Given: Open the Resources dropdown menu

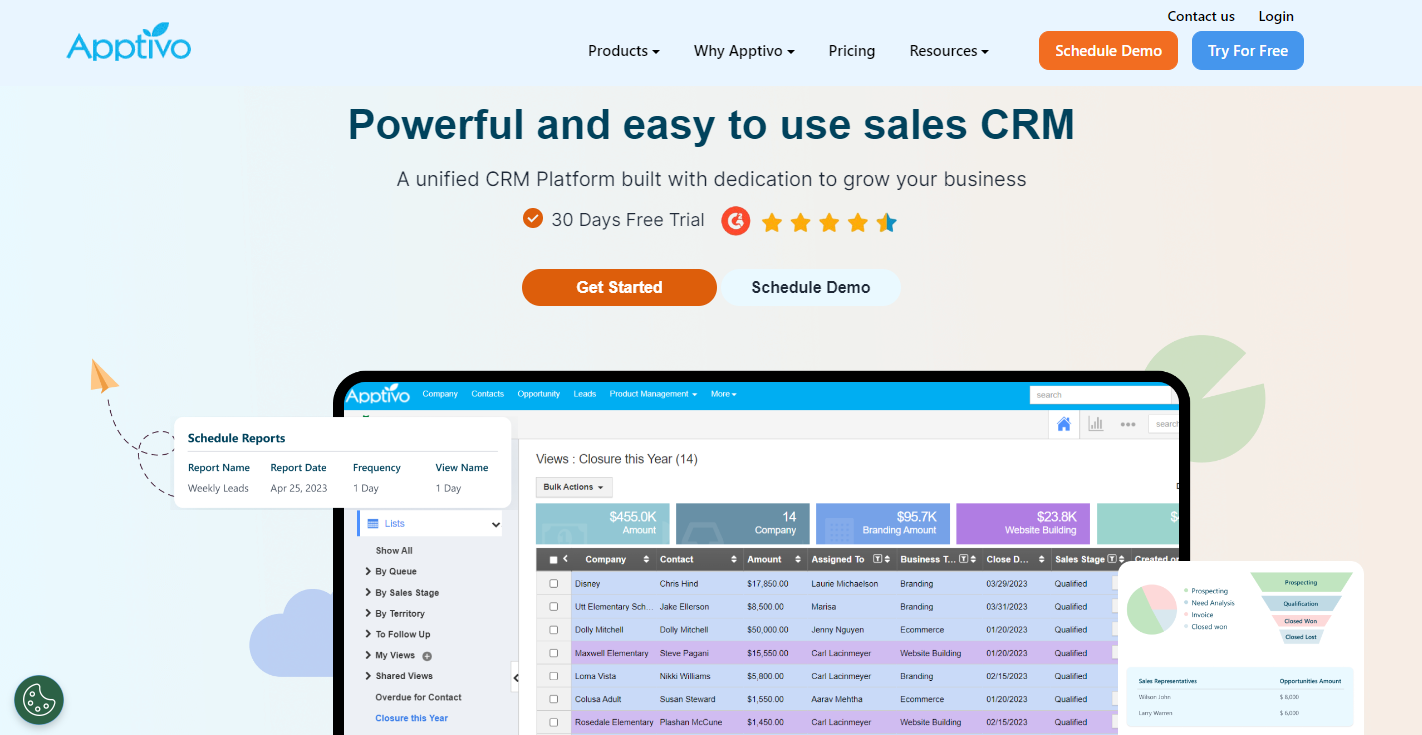Looking at the screenshot, I should pyautogui.click(x=949, y=51).
